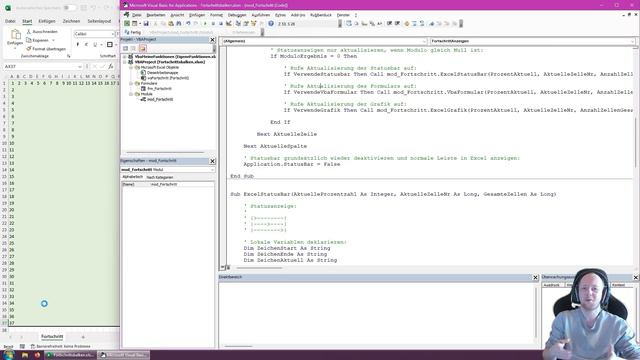Click View Code icon in Project panel
Image resolution: width=640 pixels, height=360 pixels.
(126, 48)
